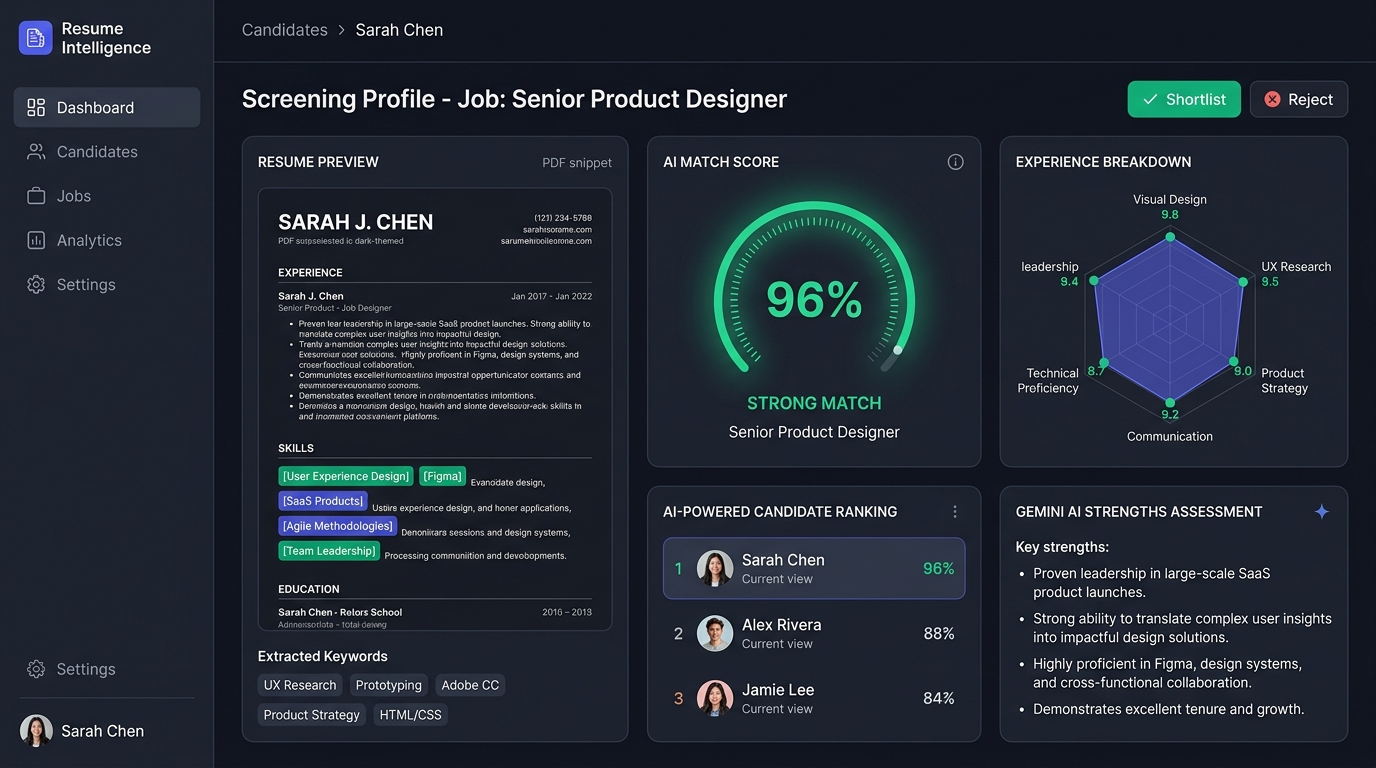1376x768 pixels.
Task: Click the Jobs briefcase icon
Action: click(36, 196)
